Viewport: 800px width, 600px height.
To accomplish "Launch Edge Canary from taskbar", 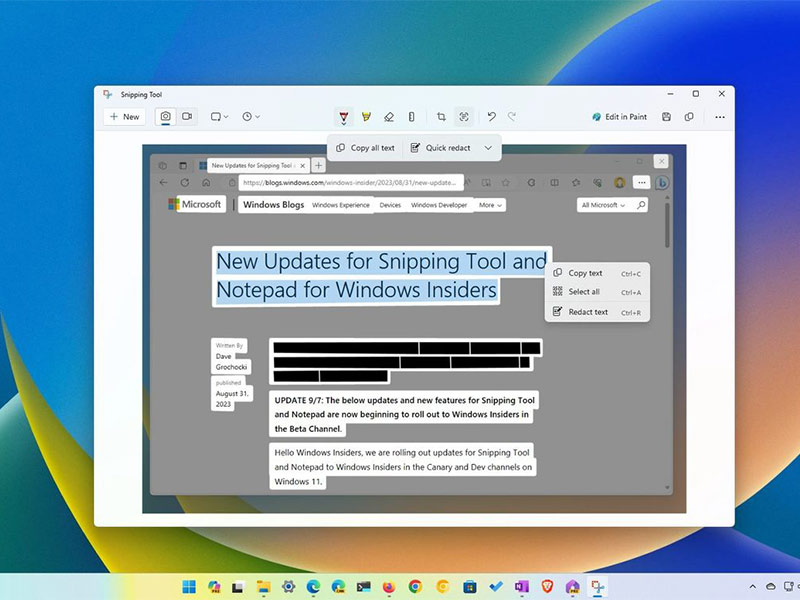I will click(x=338, y=587).
